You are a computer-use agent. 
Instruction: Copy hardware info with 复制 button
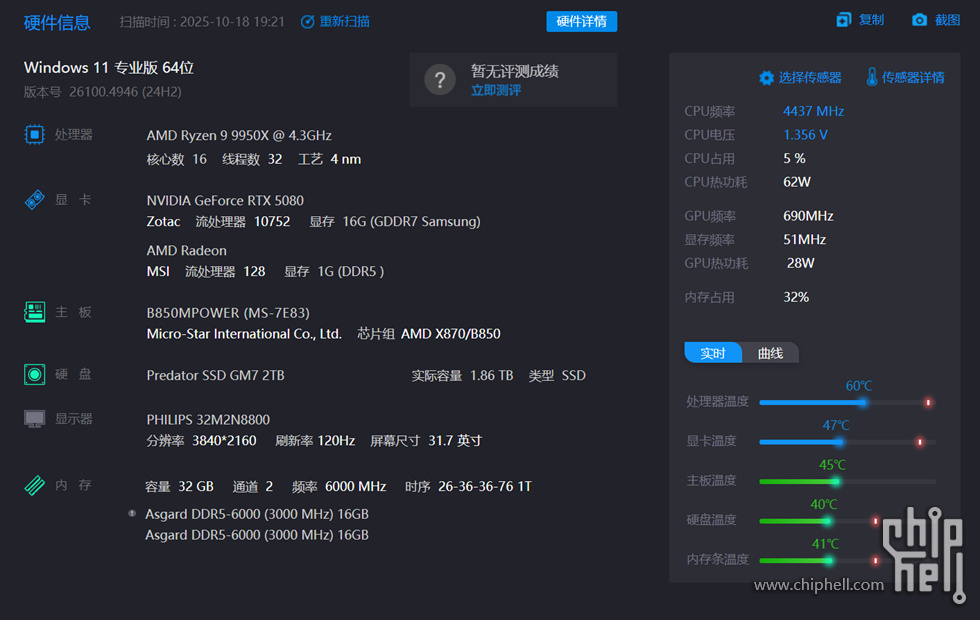(860, 20)
